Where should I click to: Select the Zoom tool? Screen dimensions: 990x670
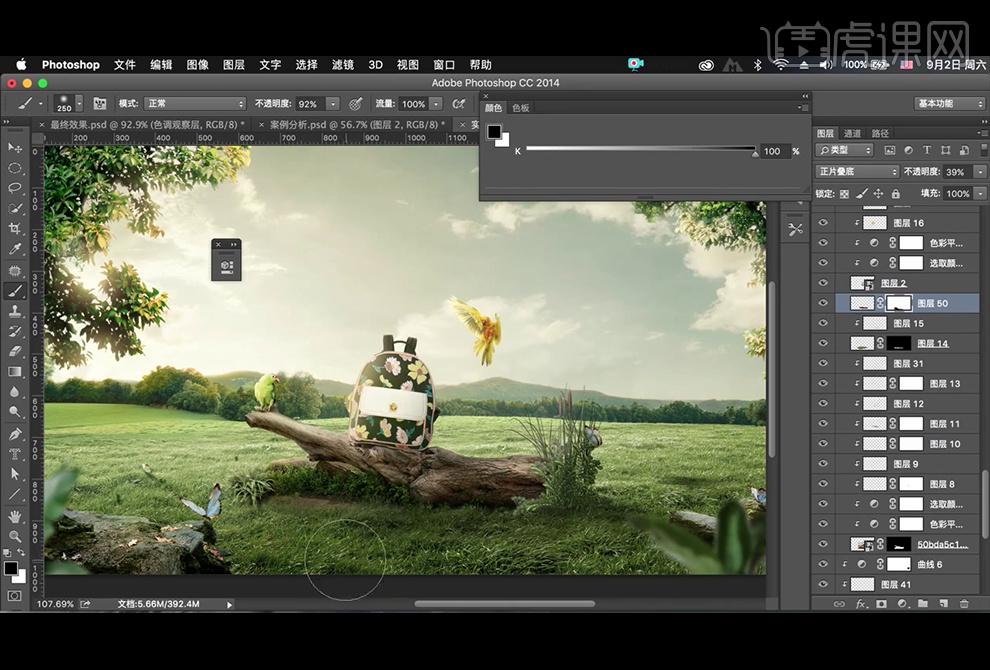15,536
